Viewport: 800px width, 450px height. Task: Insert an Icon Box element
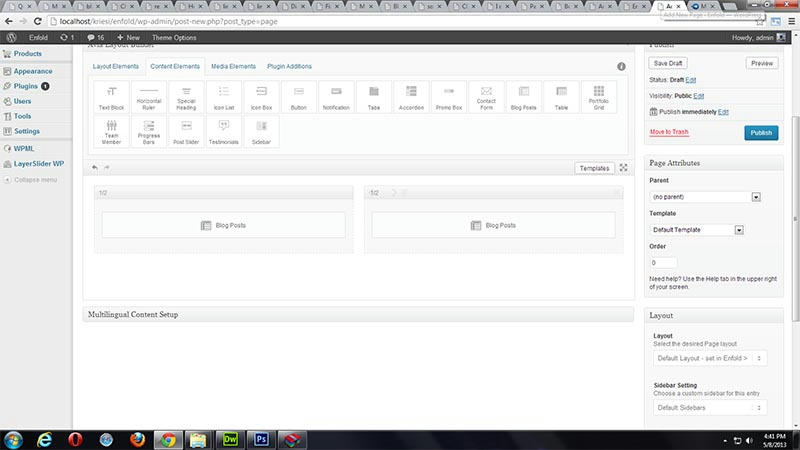click(x=261, y=97)
